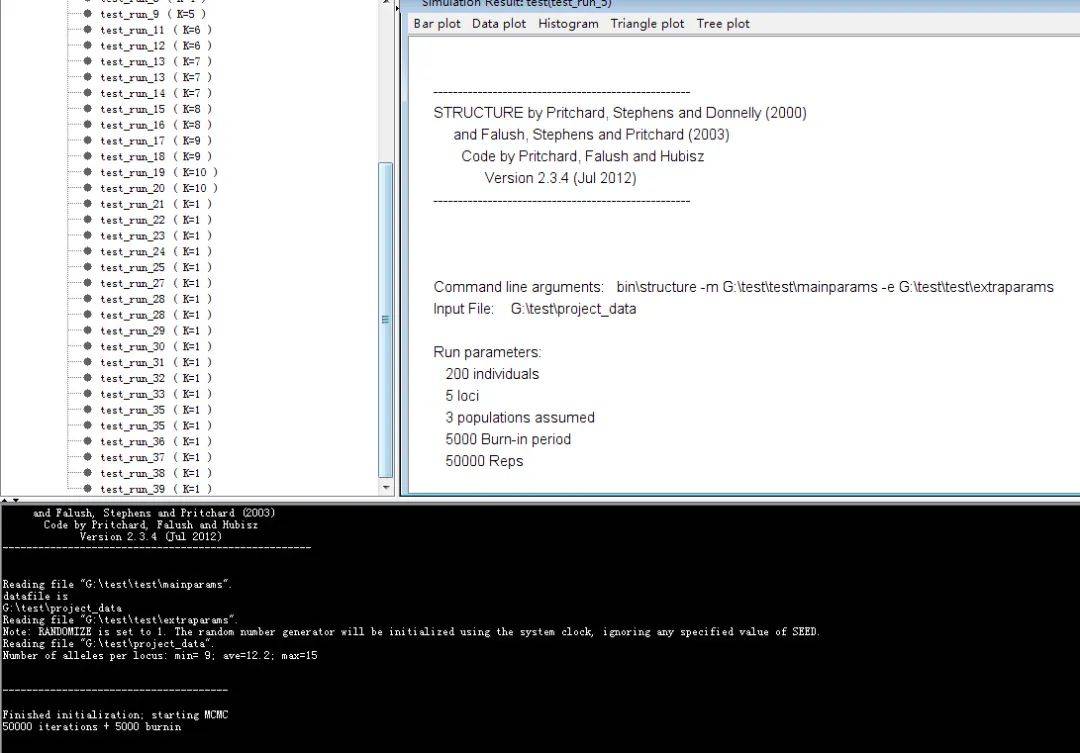Click the console line 'datafile is'

(x=35, y=596)
